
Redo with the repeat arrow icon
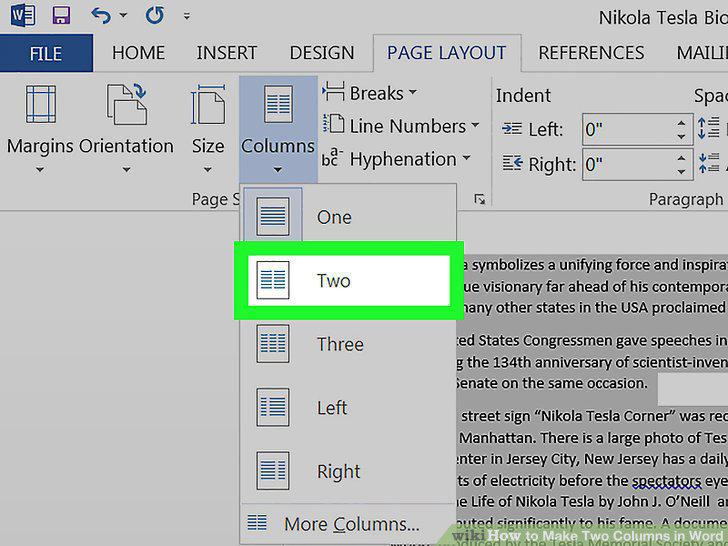click(x=155, y=15)
